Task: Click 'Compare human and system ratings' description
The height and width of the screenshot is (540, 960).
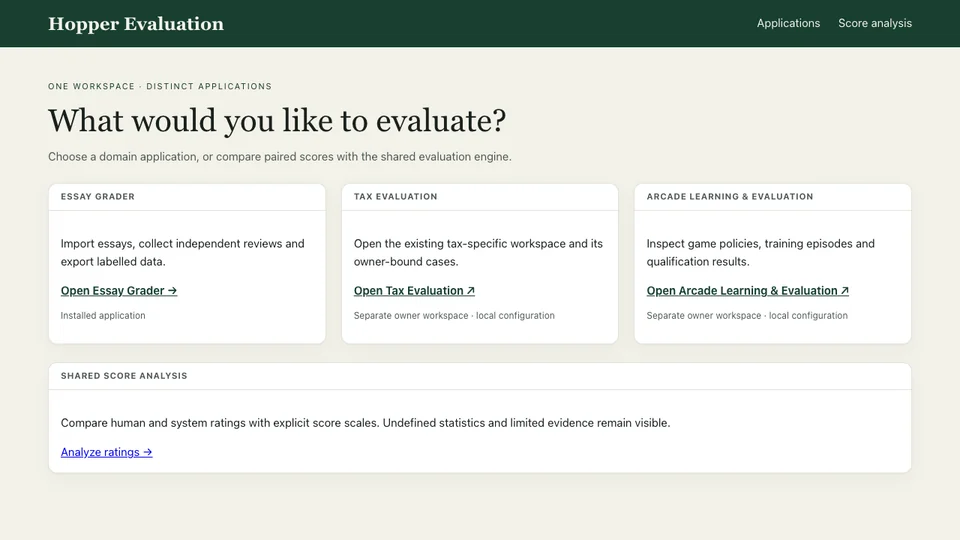Action: click(366, 423)
